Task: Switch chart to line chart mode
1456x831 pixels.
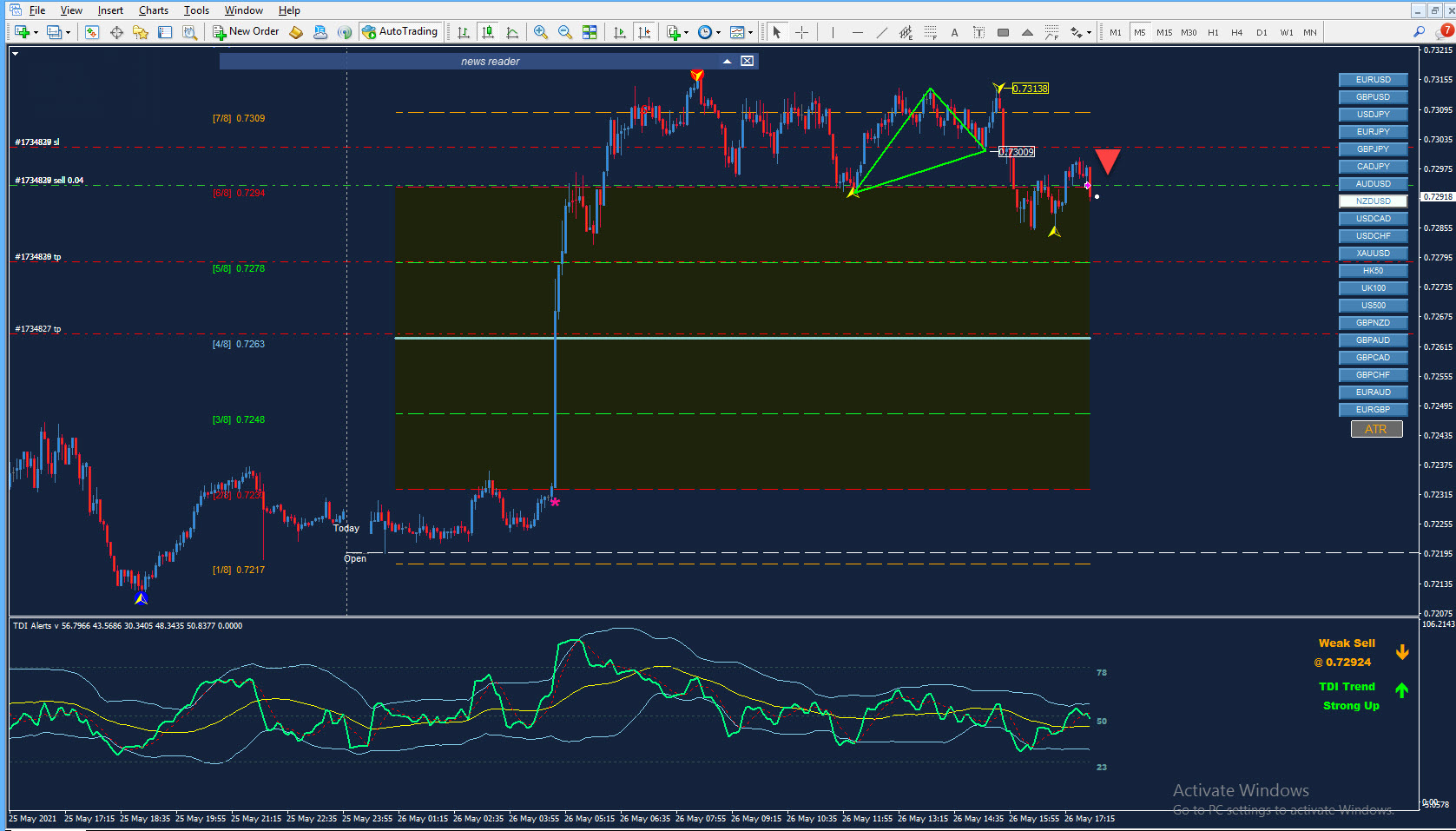Action: (512, 32)
